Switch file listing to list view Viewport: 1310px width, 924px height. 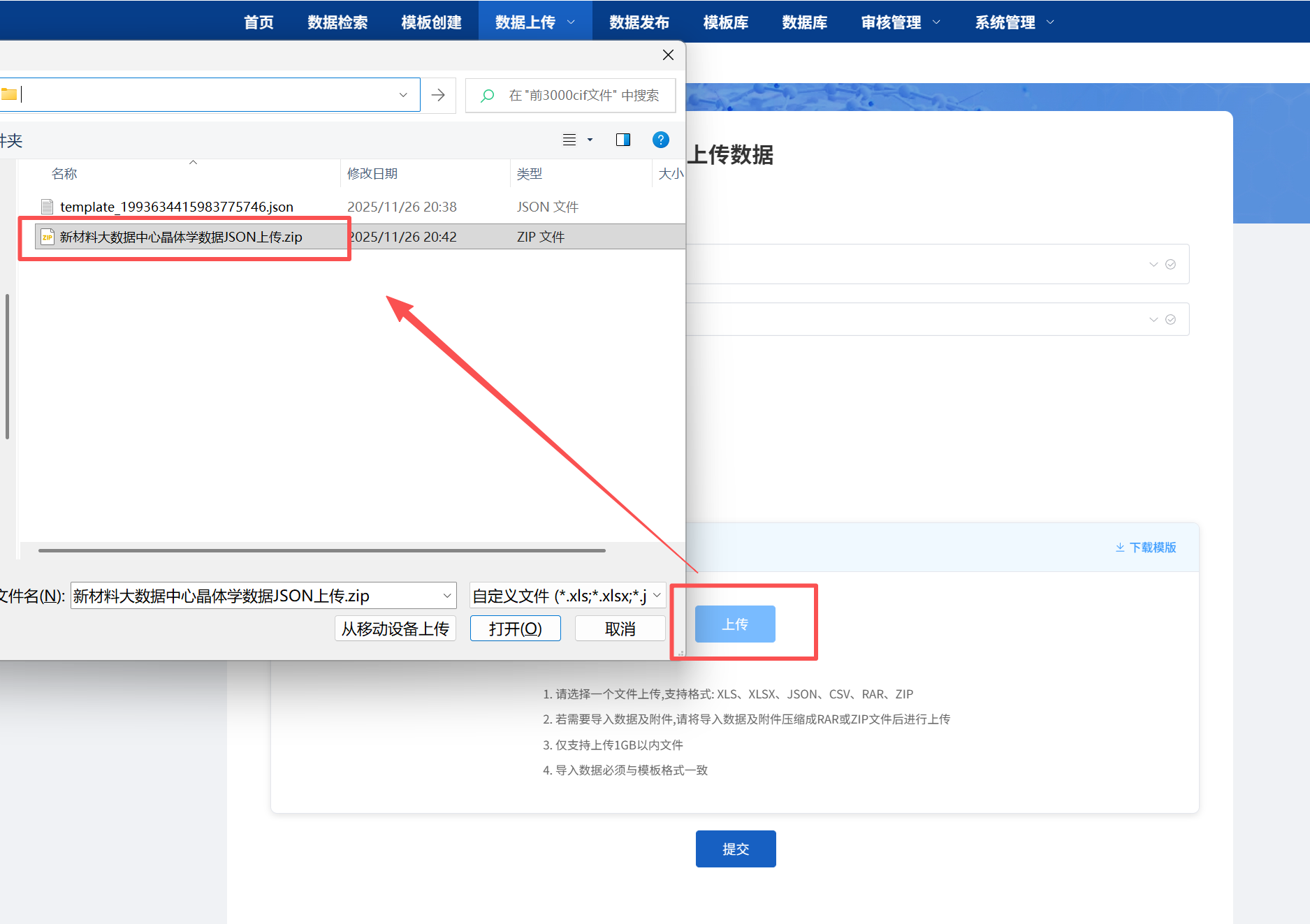click(x=569, y=140)
